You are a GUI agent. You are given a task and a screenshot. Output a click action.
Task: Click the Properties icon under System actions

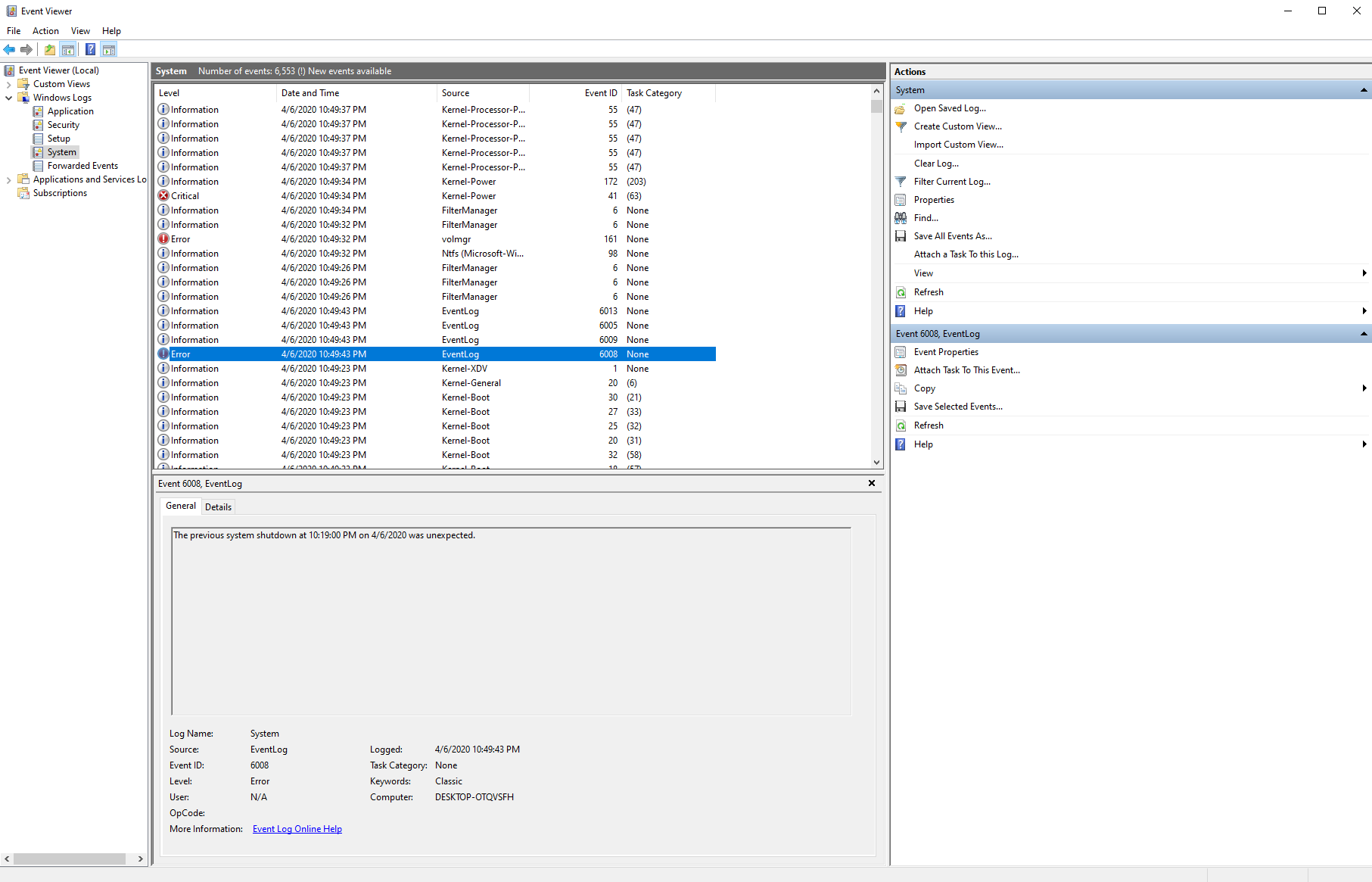(901, 200)
